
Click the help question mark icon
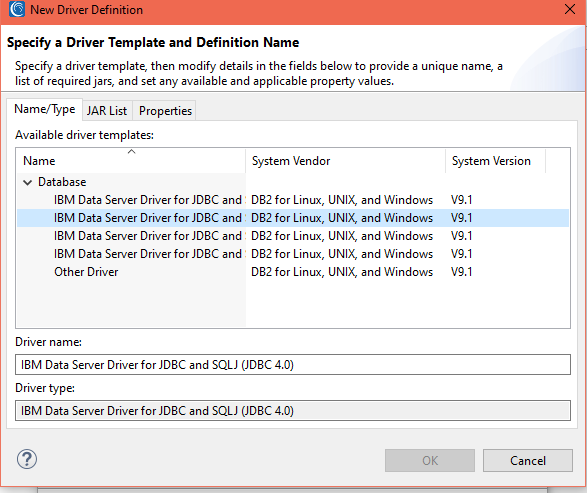pos(27,459)
